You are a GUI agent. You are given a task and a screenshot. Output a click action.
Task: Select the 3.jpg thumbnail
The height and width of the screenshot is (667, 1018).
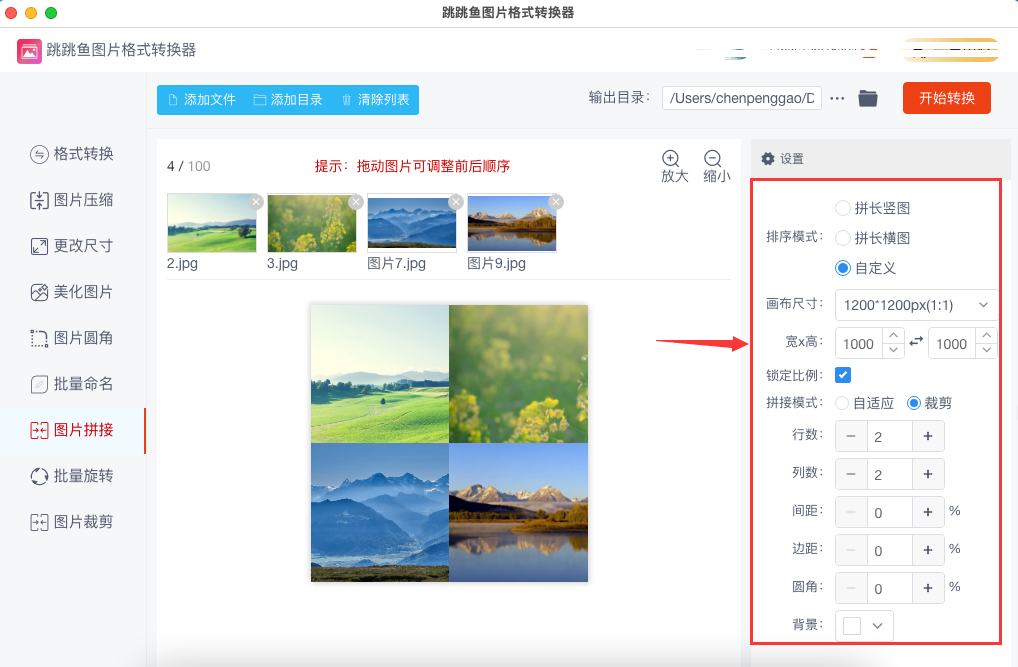click(312, 223)
